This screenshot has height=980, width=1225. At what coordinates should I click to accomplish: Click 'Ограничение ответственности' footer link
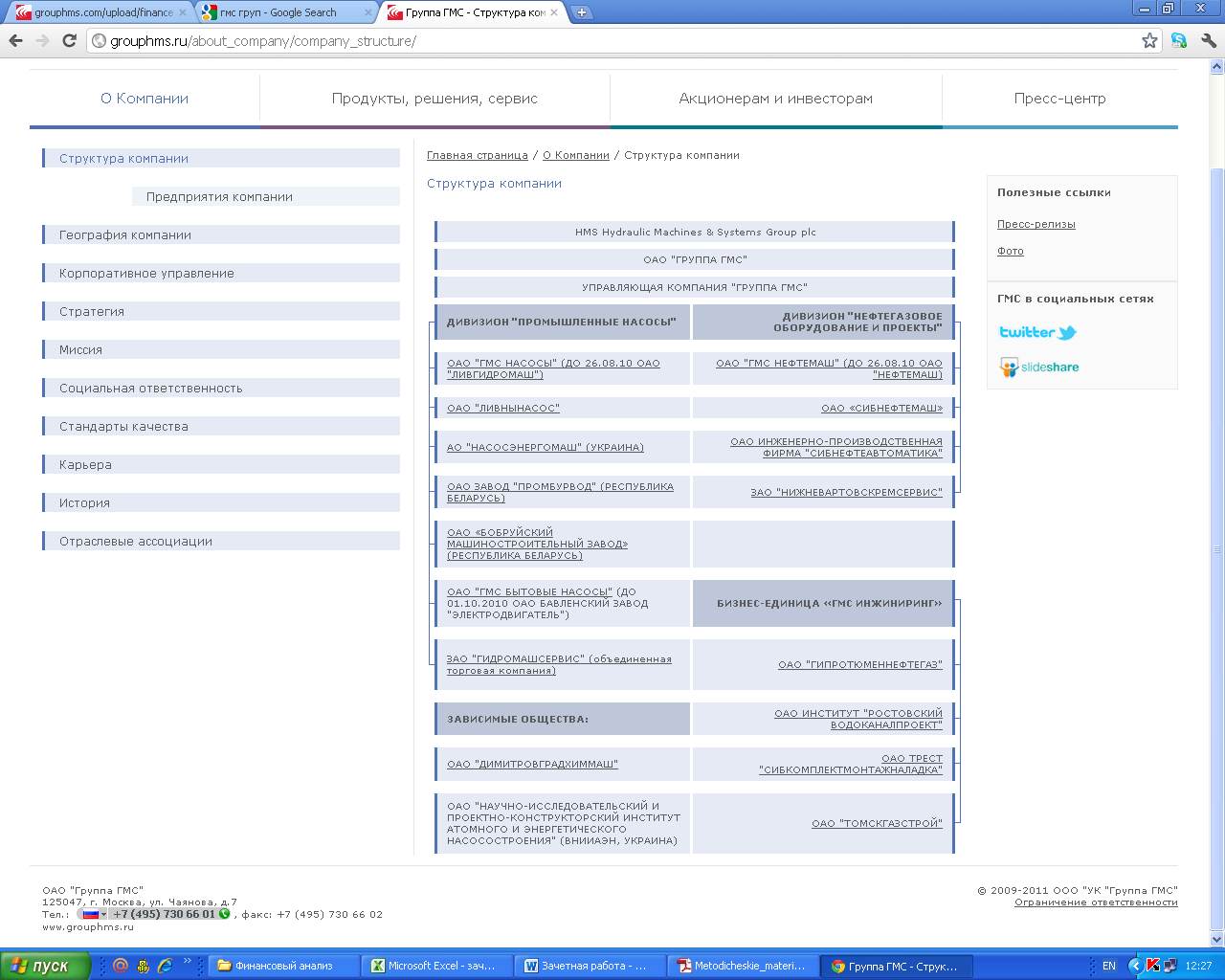(1096, 902)
